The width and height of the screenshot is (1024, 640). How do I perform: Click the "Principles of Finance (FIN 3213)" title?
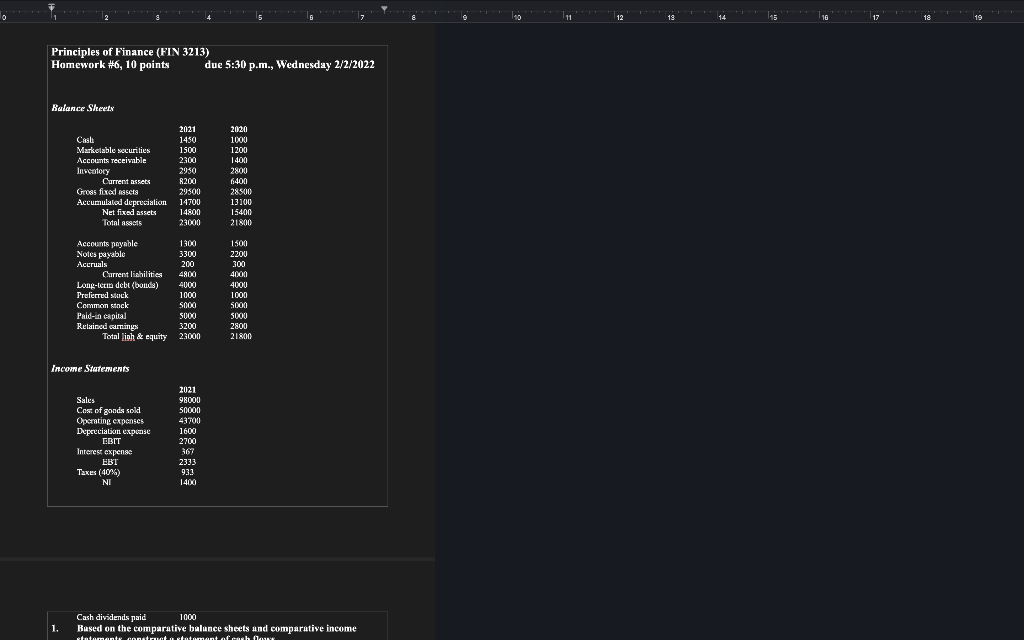point(129,51)
